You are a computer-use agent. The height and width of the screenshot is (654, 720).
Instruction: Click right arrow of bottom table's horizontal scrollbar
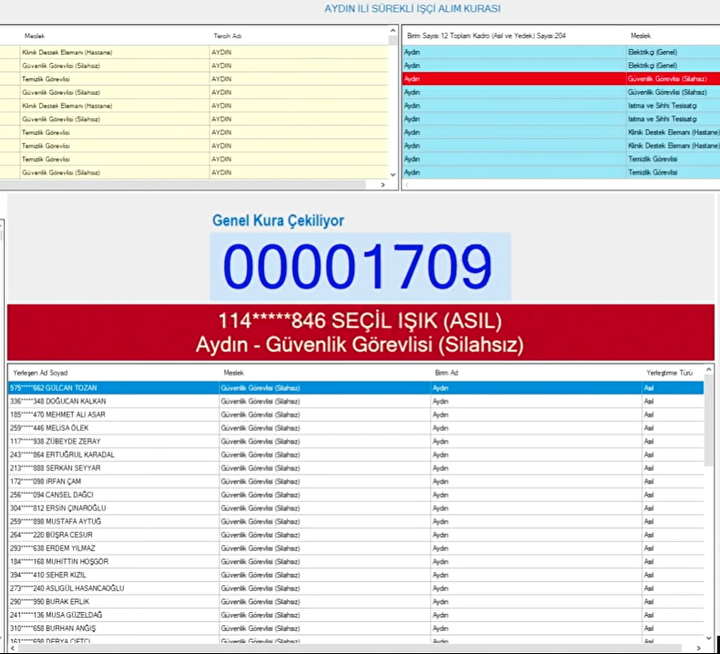tap(699, 648)
